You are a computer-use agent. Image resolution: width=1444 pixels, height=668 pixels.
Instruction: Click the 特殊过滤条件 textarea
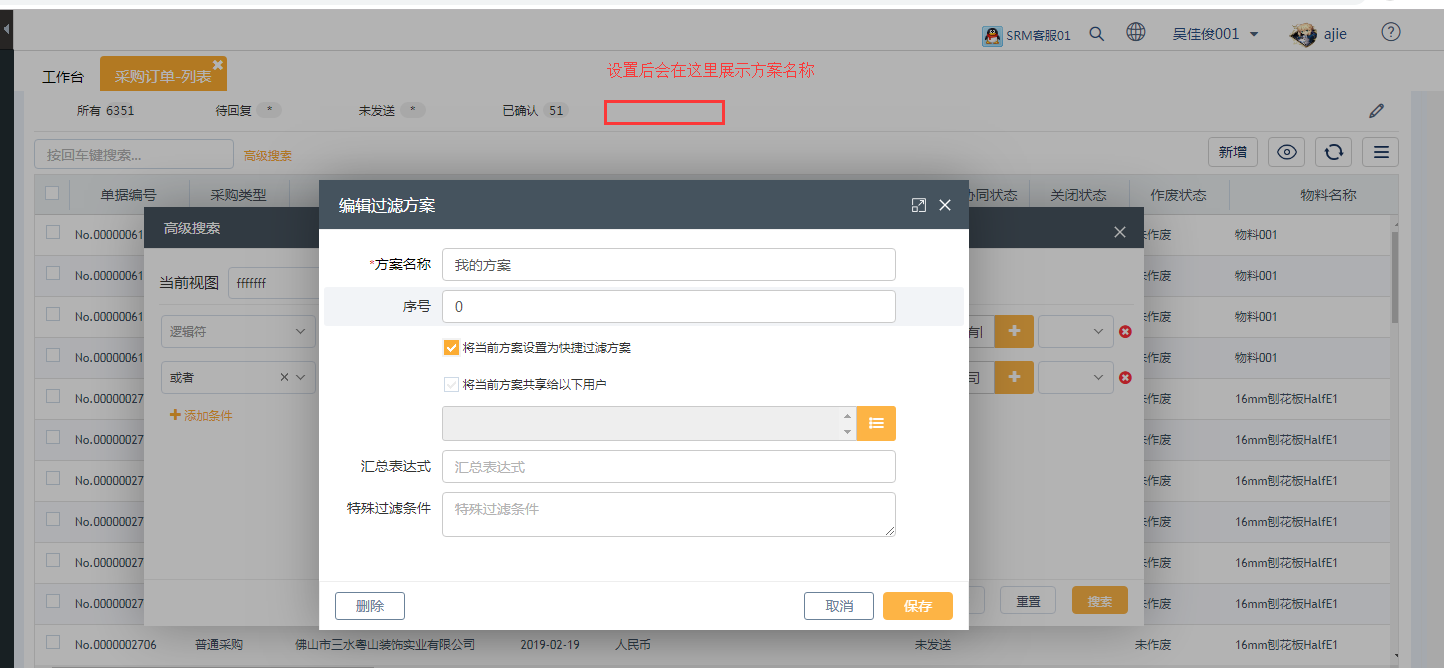coord(668,514)
